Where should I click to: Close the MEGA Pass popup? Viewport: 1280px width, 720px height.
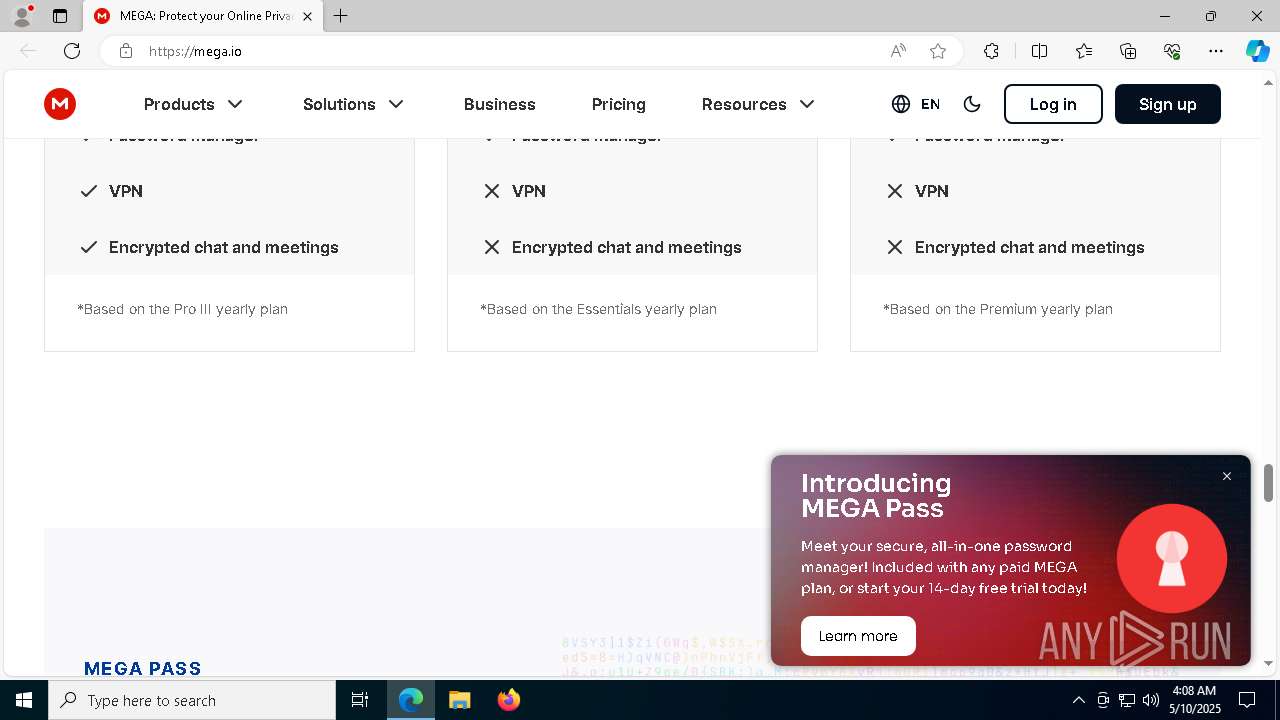pos(1227,476)
